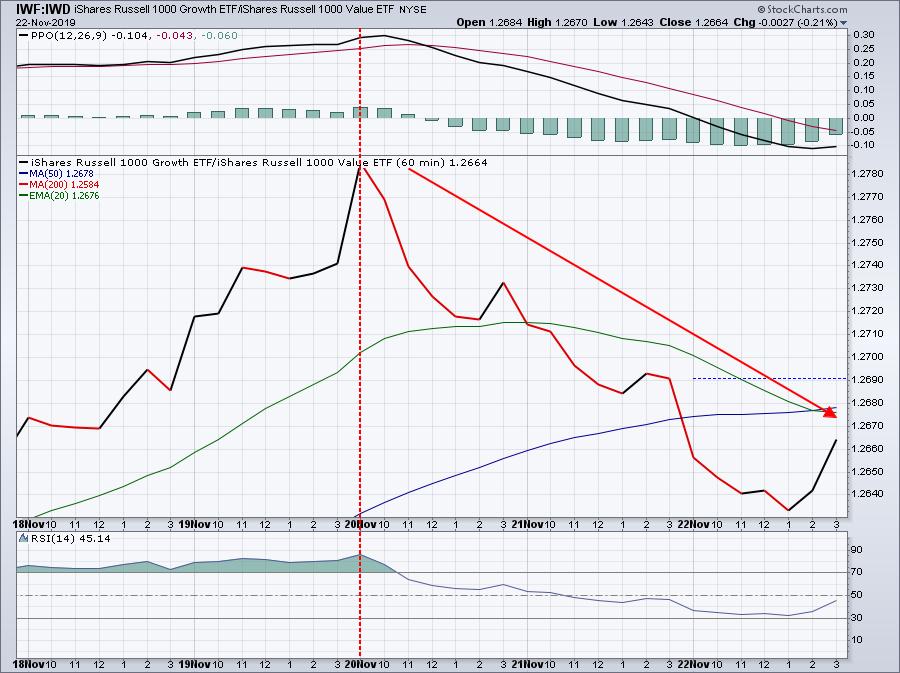Click the price peak at red dashed line
The image size is (900, 673).
click(360, 168)
